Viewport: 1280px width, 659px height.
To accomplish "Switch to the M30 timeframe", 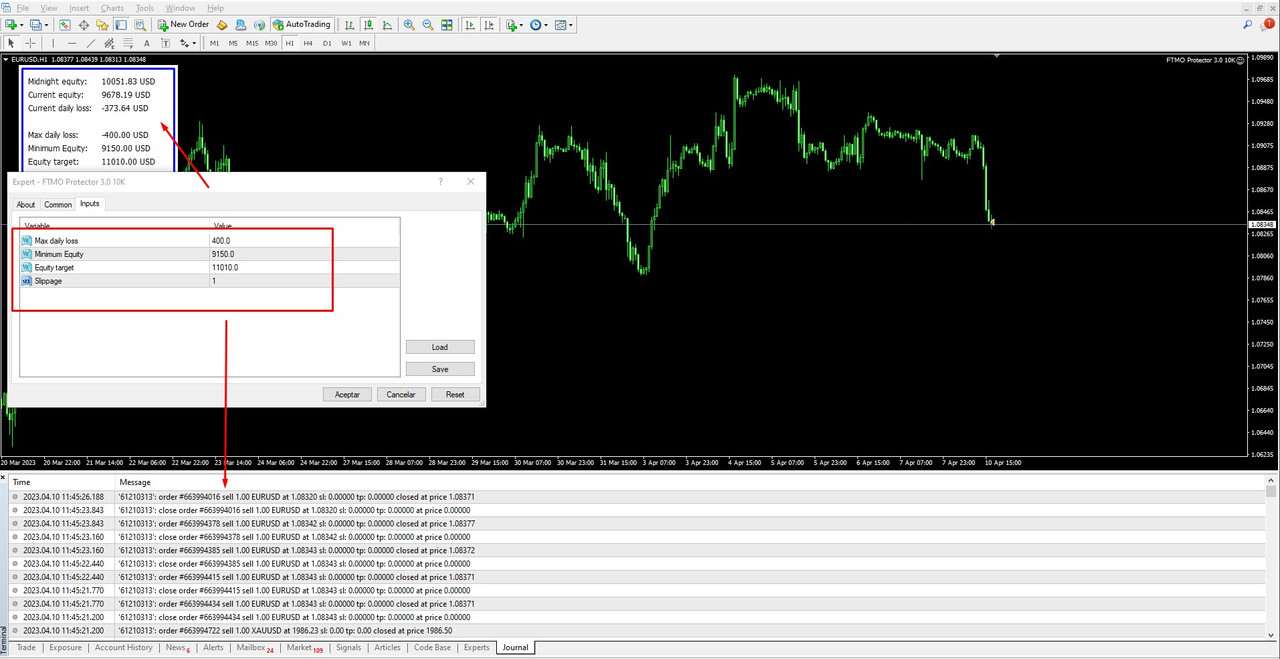I will [271, 43].
